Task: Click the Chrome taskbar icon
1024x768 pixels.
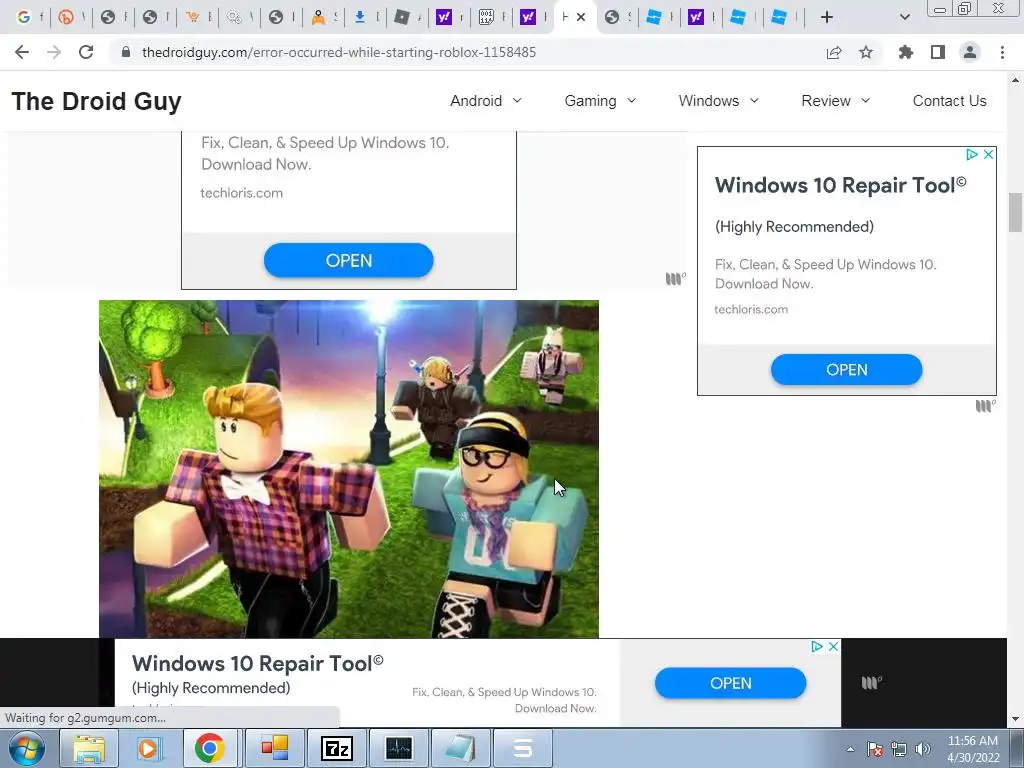Action: point(209,748)
